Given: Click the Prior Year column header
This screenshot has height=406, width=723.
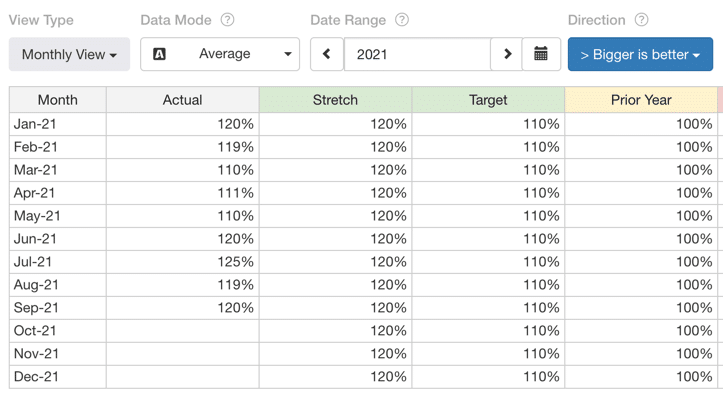Looking at the screenshot, I should coord(641,100).
